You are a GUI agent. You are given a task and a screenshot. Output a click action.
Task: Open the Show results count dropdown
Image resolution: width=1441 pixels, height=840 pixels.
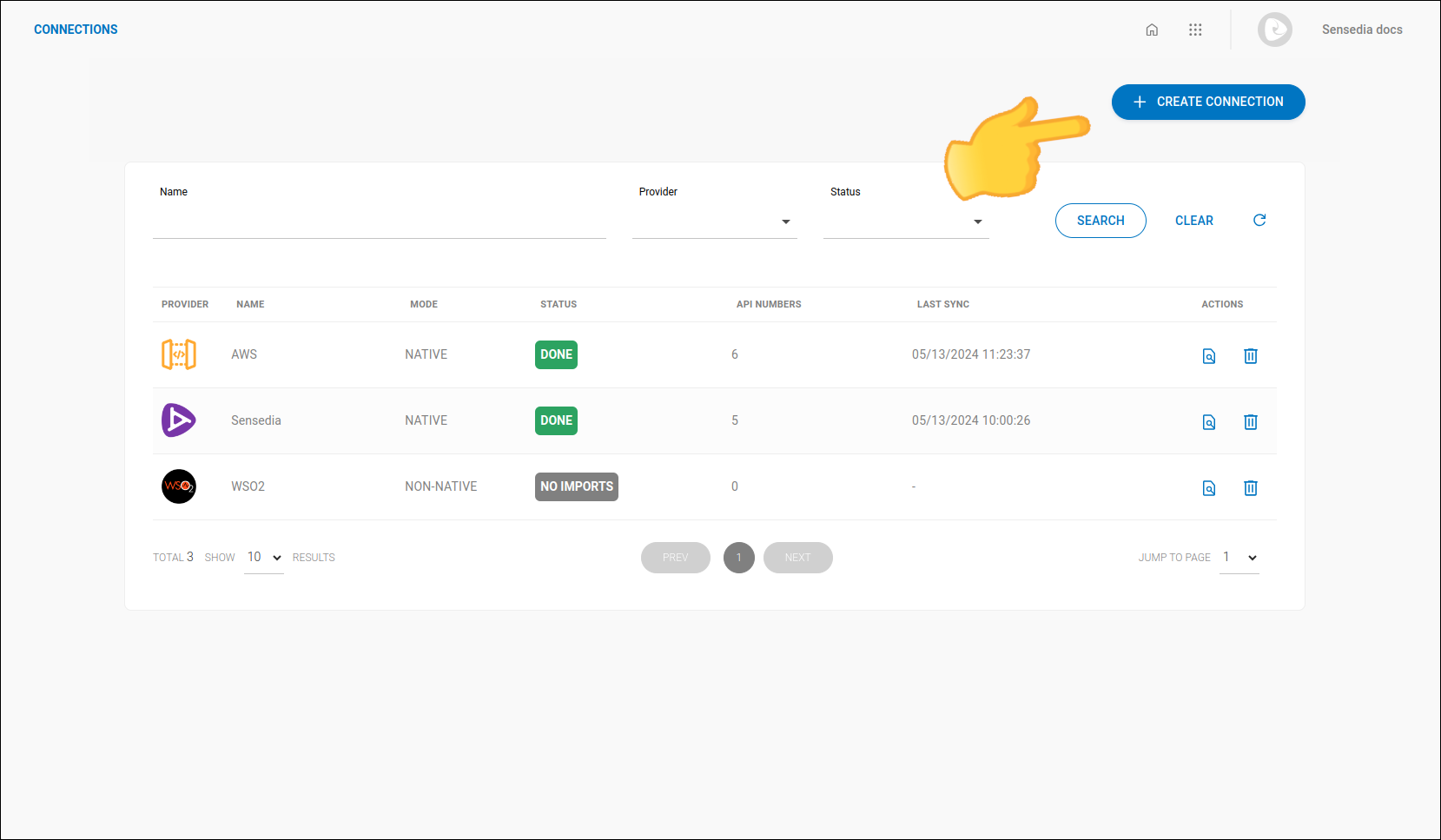tap(263, 557)
